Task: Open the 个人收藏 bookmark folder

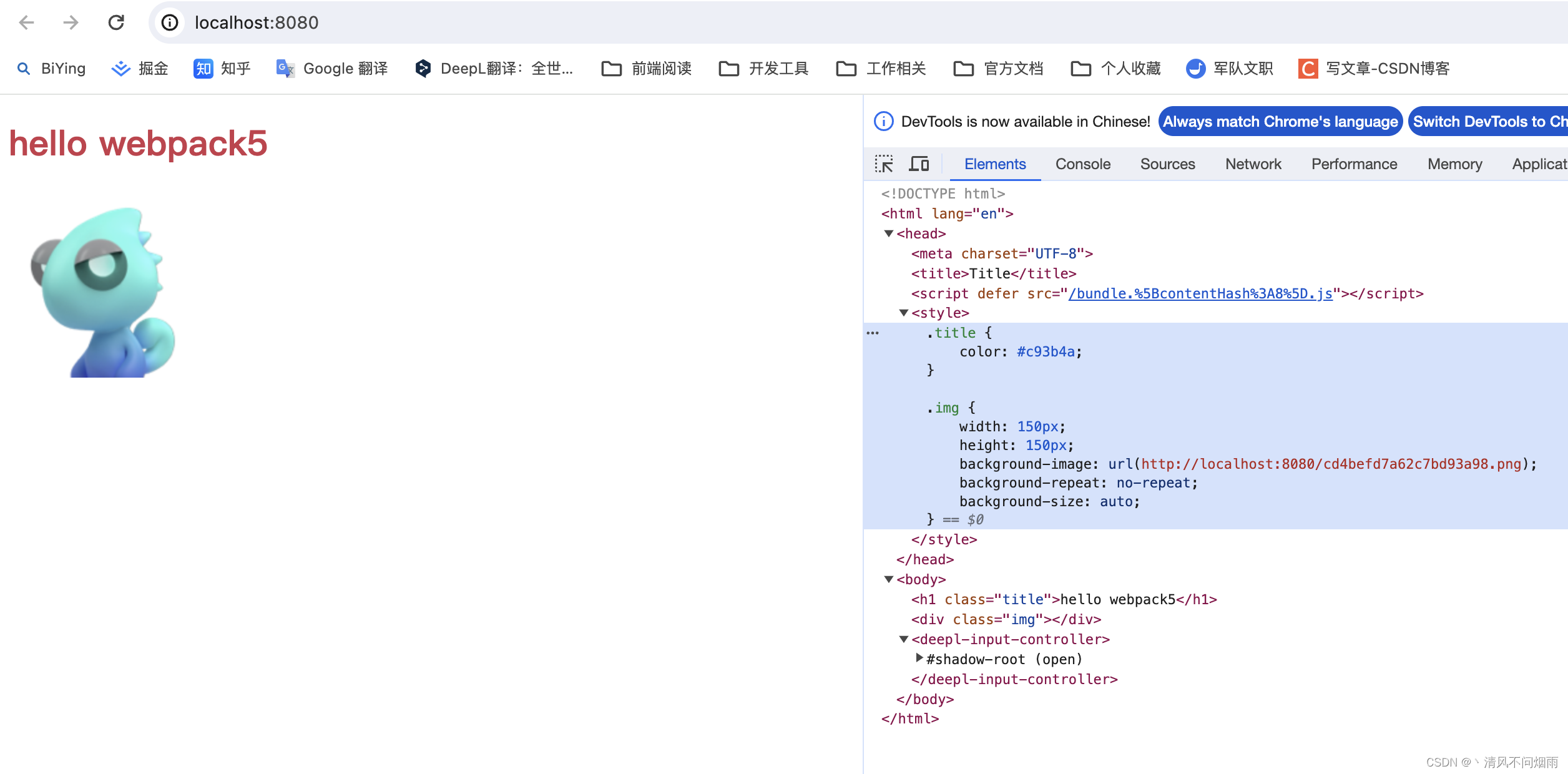Action: pos(1116,69)
